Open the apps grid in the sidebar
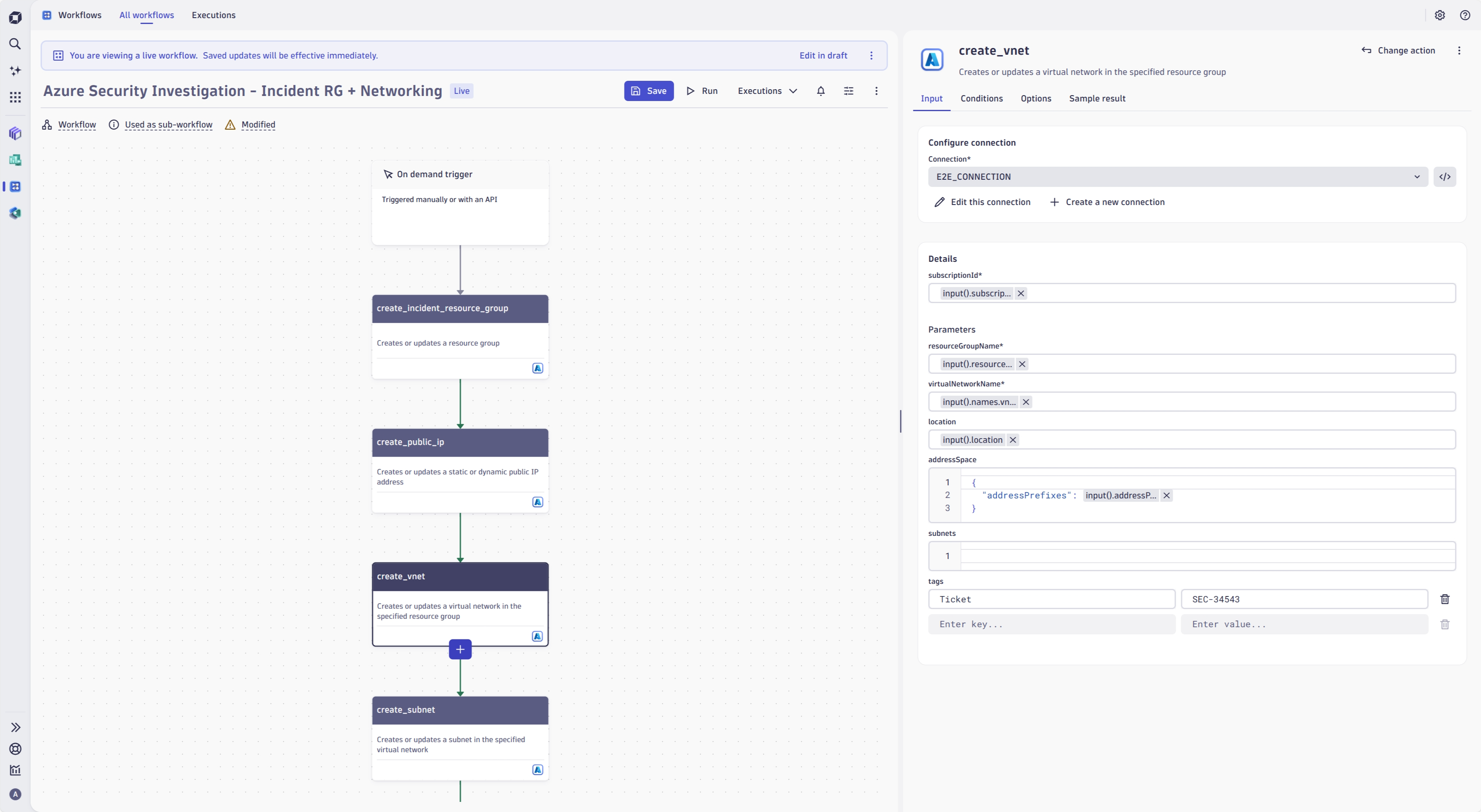 (x=15, y=97)
